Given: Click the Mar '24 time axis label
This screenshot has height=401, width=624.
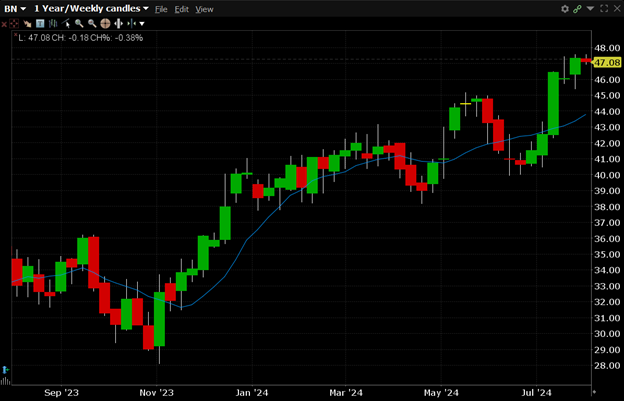Looking at the screenshot, I should pos(346,393).
